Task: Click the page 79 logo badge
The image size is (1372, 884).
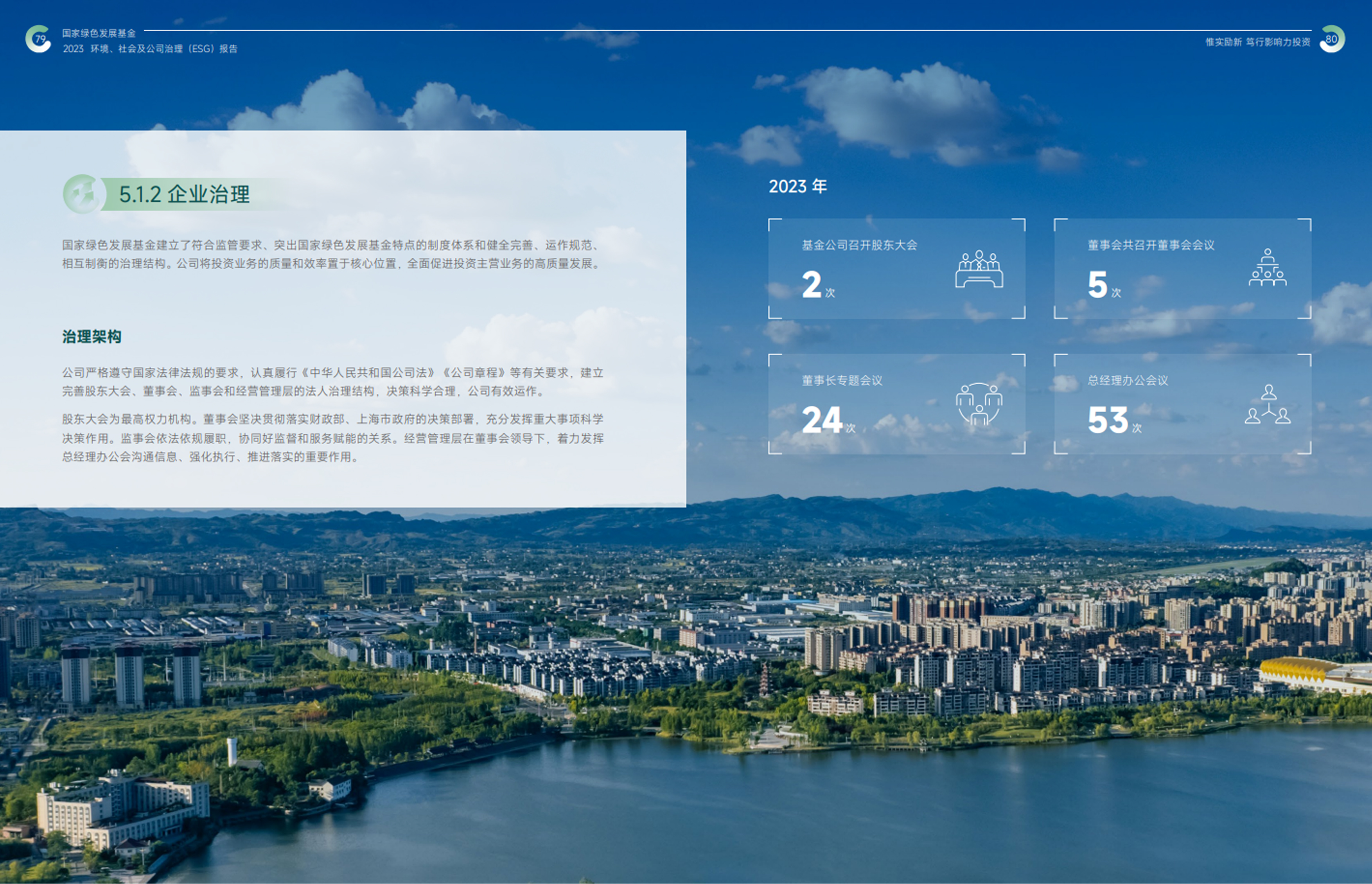Action: [38, 39]
